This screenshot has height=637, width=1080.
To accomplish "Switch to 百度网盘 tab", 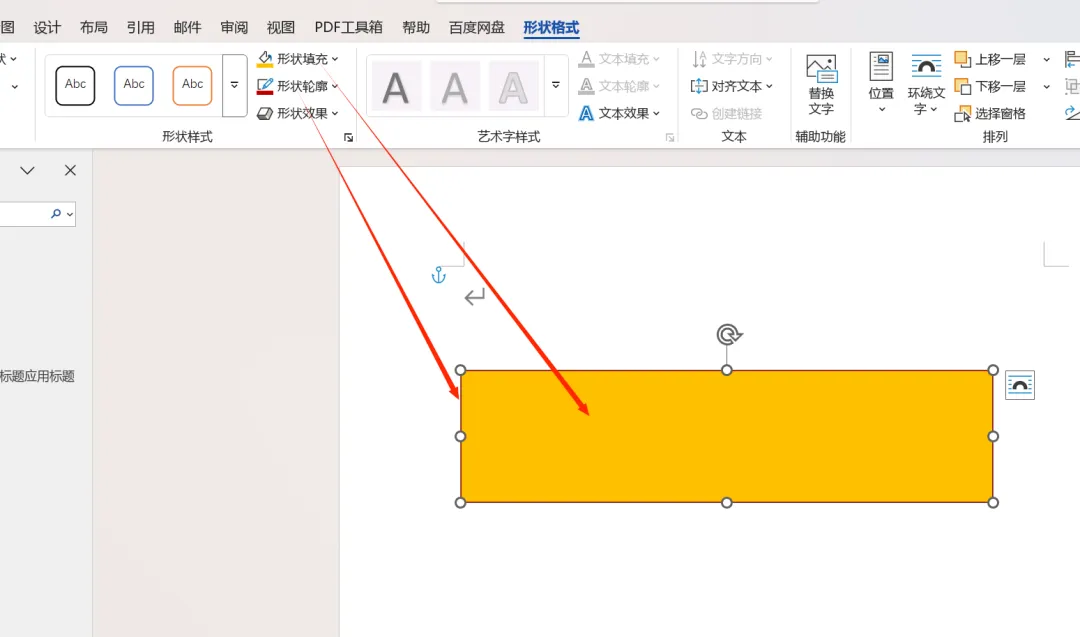I will click(x=477, y=28).
